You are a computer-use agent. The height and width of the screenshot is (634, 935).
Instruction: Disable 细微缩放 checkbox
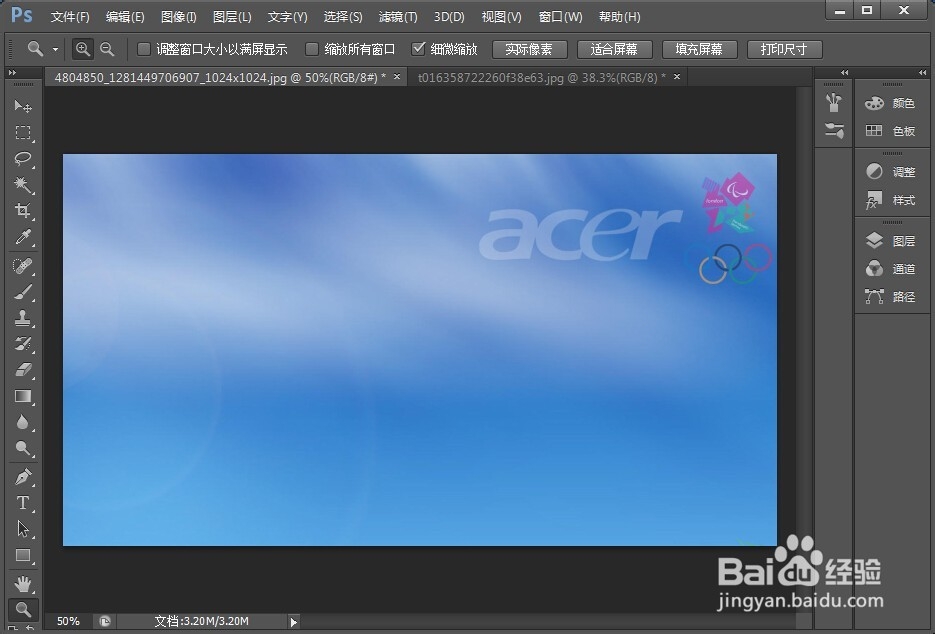[420, 48]
